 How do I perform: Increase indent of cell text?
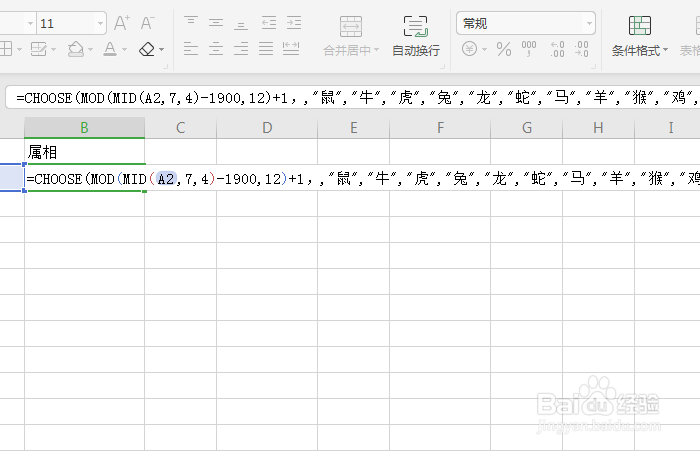point(294,22)
